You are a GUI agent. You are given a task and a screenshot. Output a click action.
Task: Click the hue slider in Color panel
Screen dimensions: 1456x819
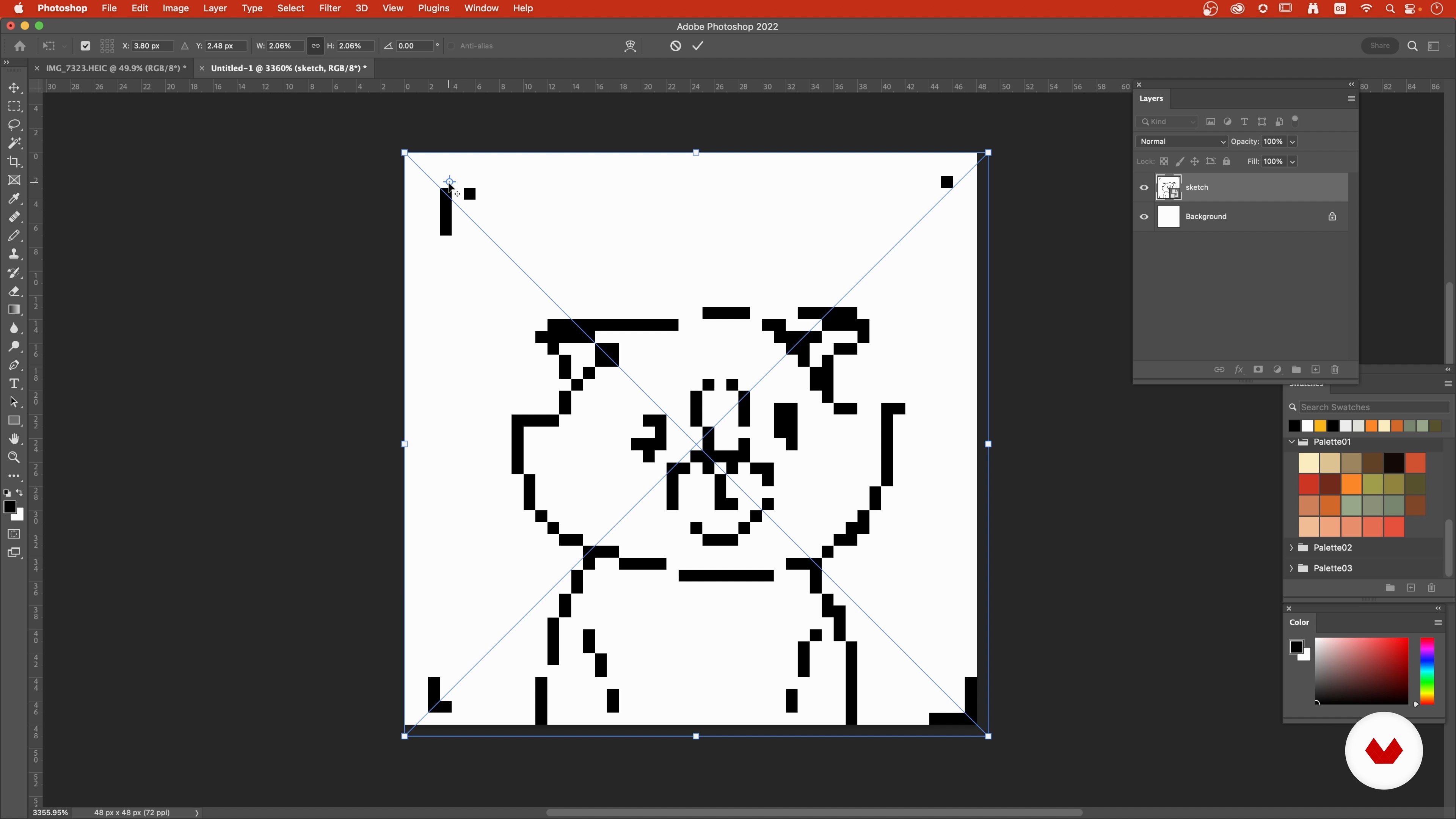click(1427, 672)
